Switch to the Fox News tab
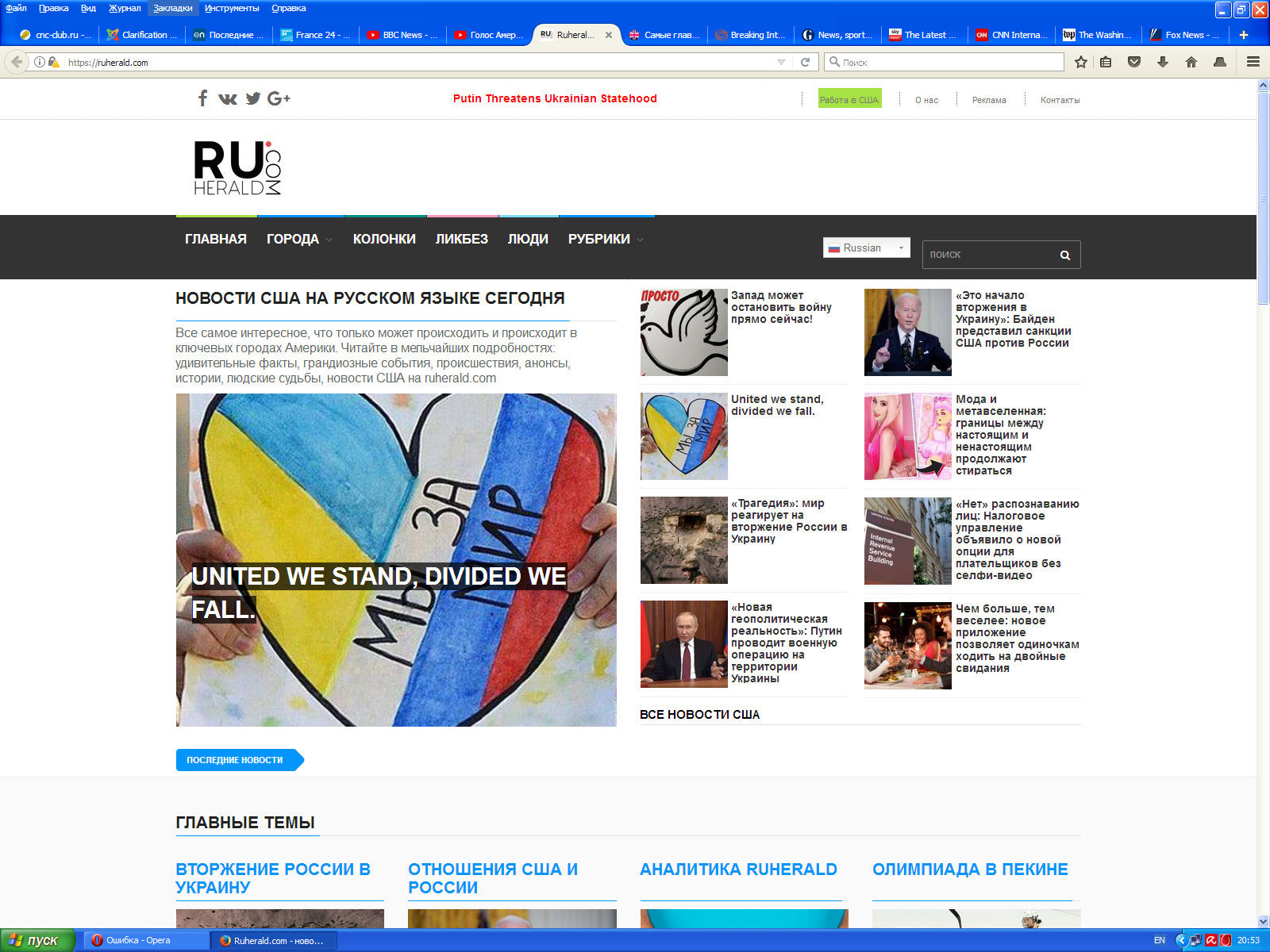The image size is (1270, 952). [x=1186, y=35]
